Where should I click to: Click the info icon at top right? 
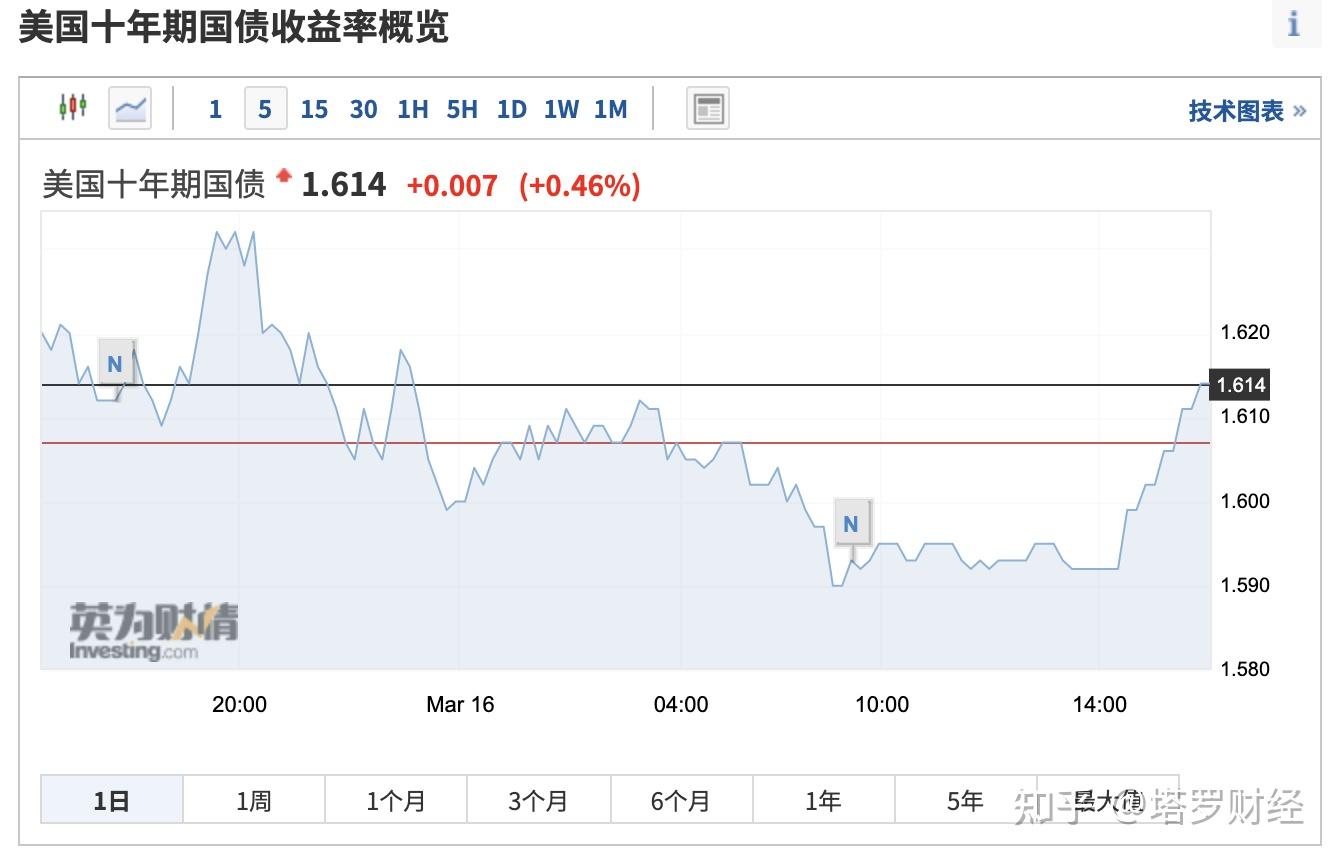[1294, 24]
